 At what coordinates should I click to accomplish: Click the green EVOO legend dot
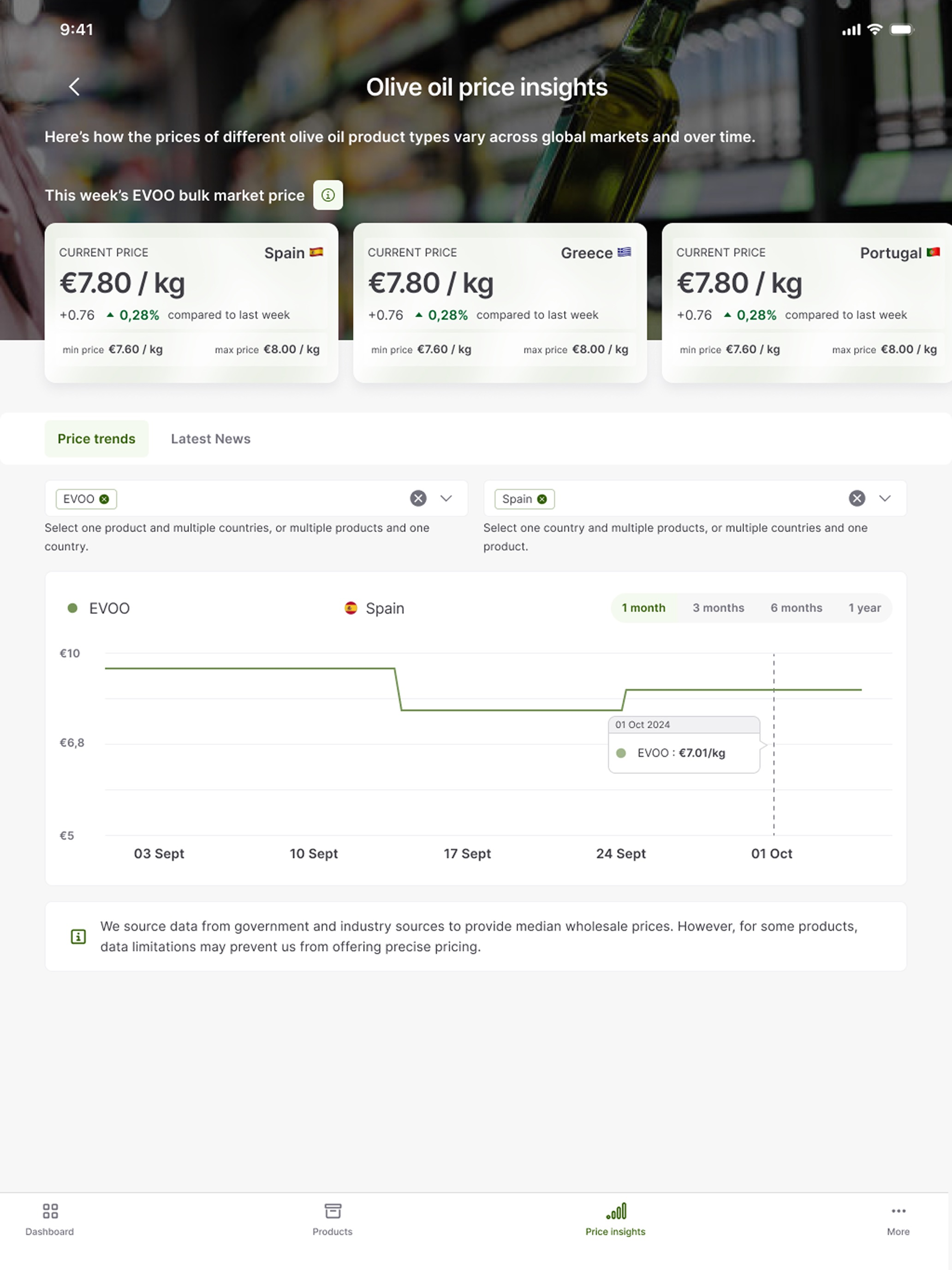pos(72,608)
